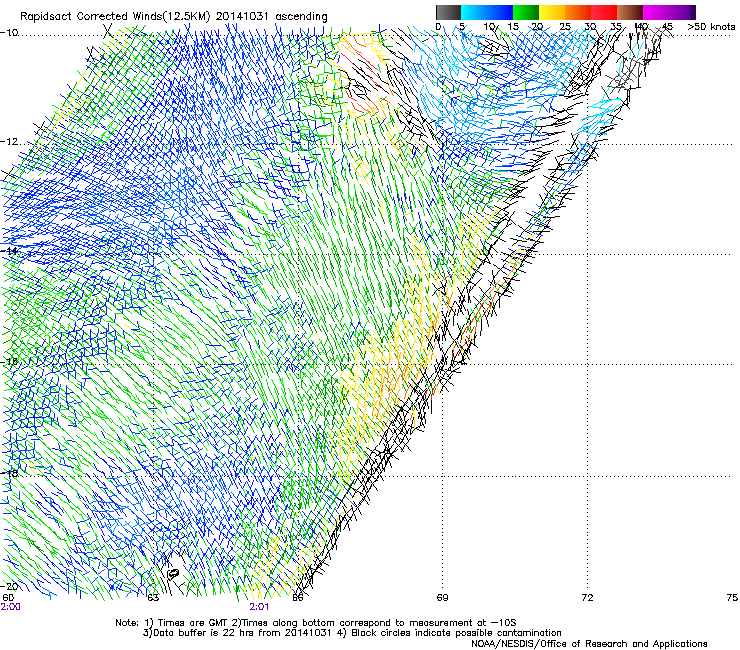The height and width of the screenshot is (650, 740).
Task: Click the 'Data buffer is 22 hrs' note
Action: (352, 633)
